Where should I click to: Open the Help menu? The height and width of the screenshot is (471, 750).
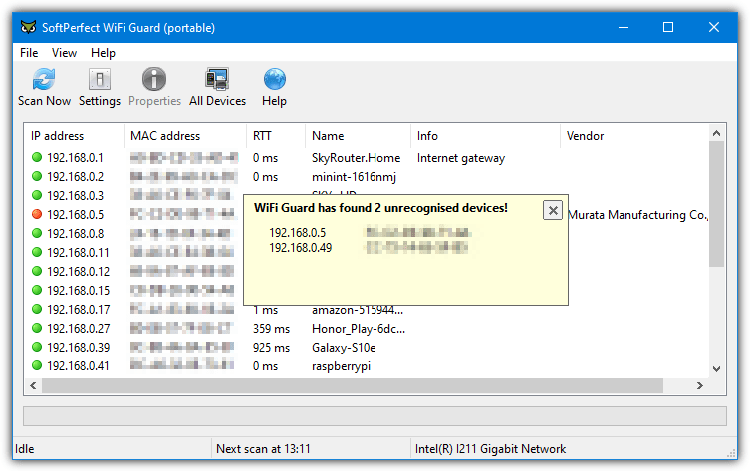click(103, 53)
